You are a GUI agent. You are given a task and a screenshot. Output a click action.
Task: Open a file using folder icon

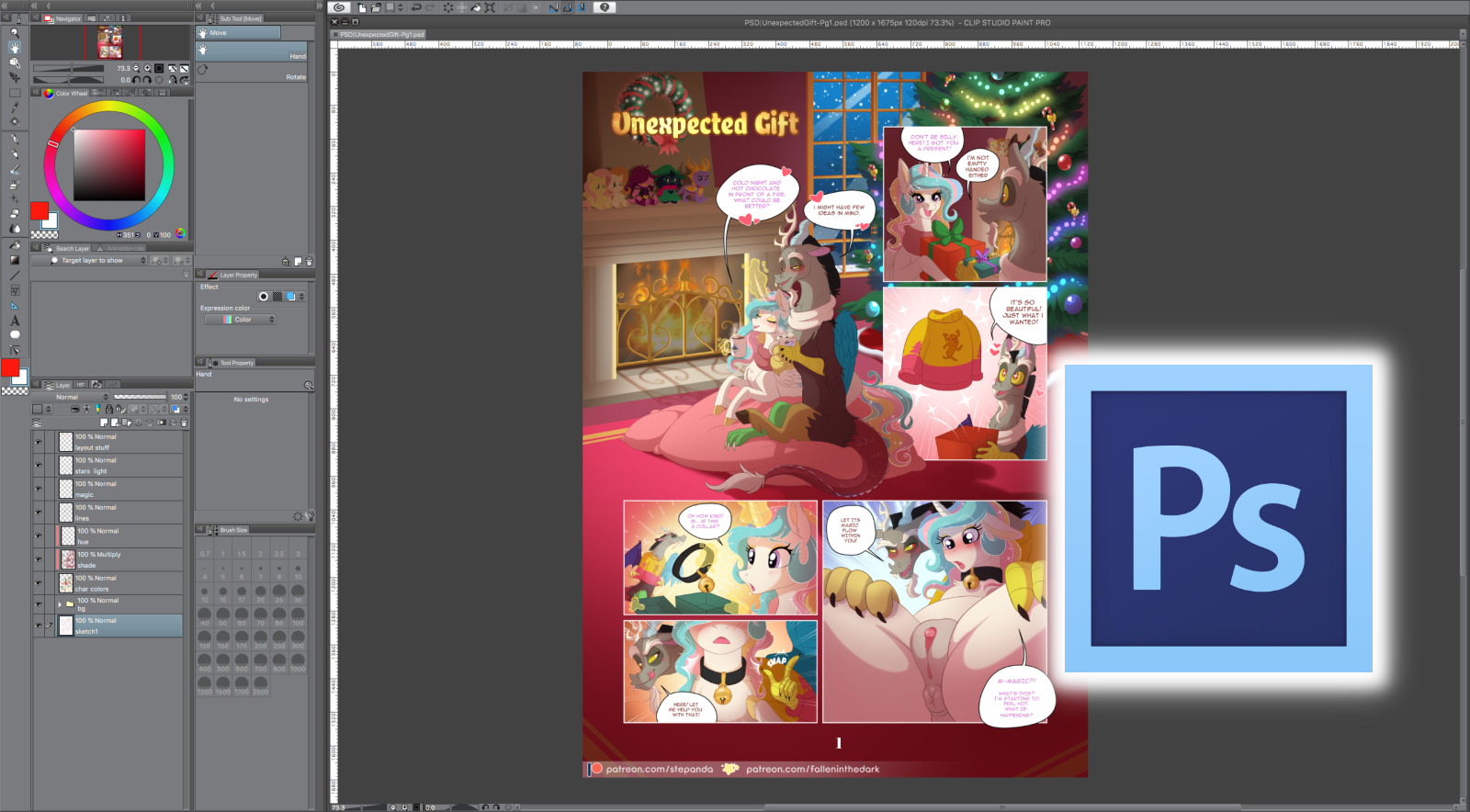coord(376,7)
